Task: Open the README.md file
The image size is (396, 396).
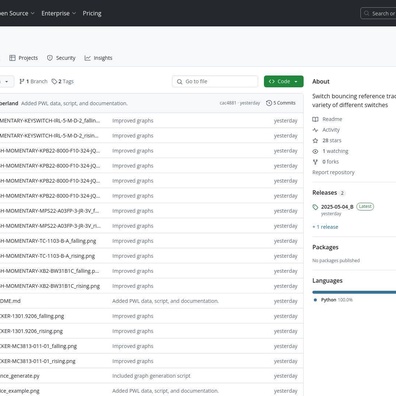Action: point(10,301)
